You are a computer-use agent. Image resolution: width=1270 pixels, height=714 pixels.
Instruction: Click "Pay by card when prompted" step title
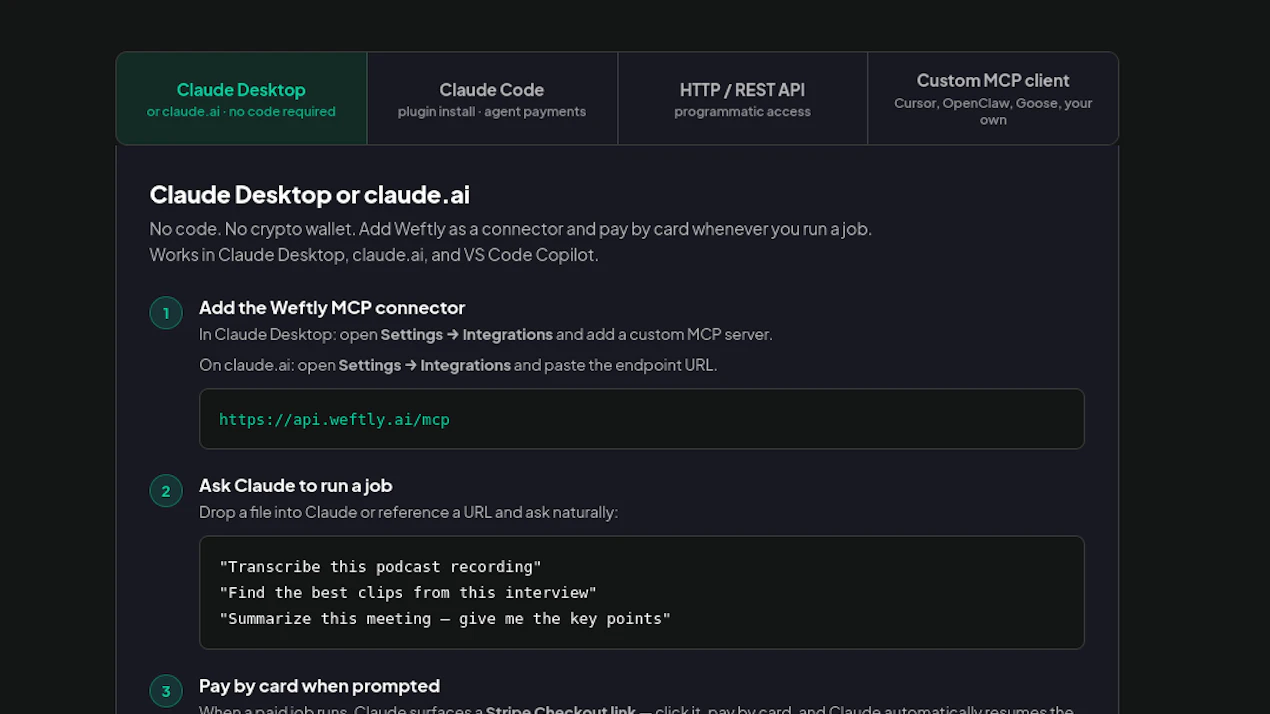tap(319, 686)
